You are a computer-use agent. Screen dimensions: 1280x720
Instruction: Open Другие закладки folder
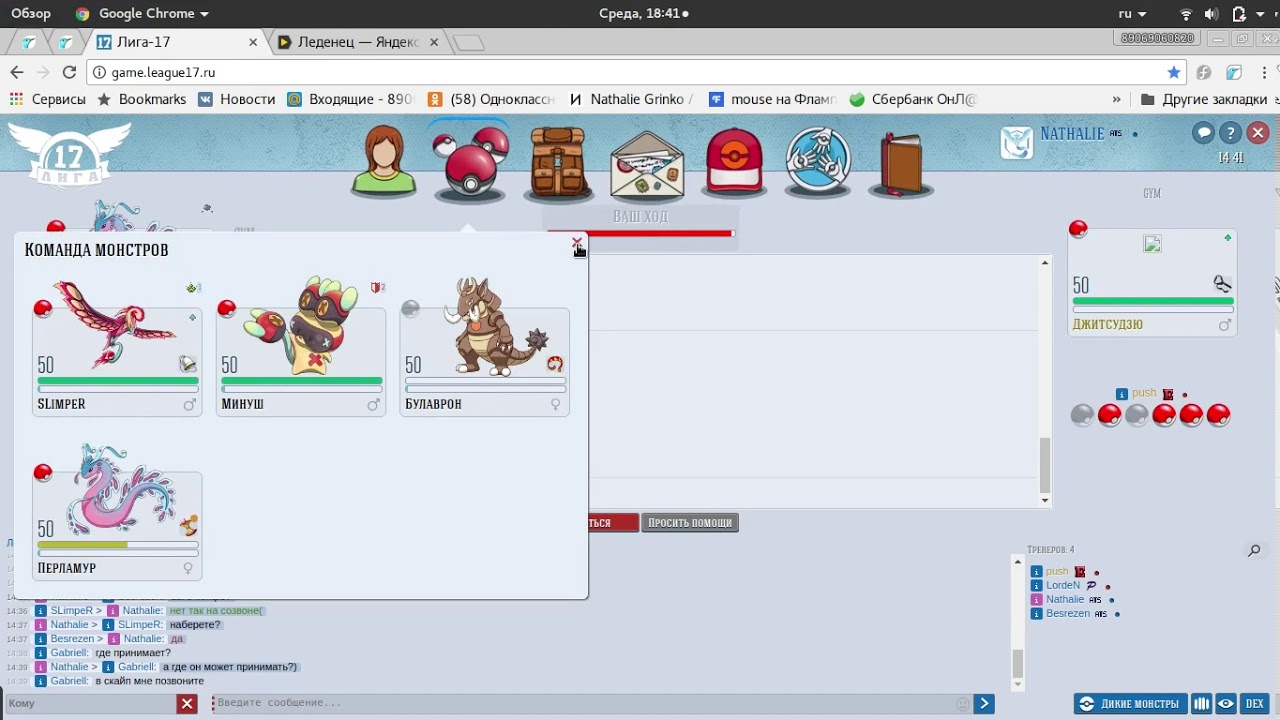(1204, 99)
